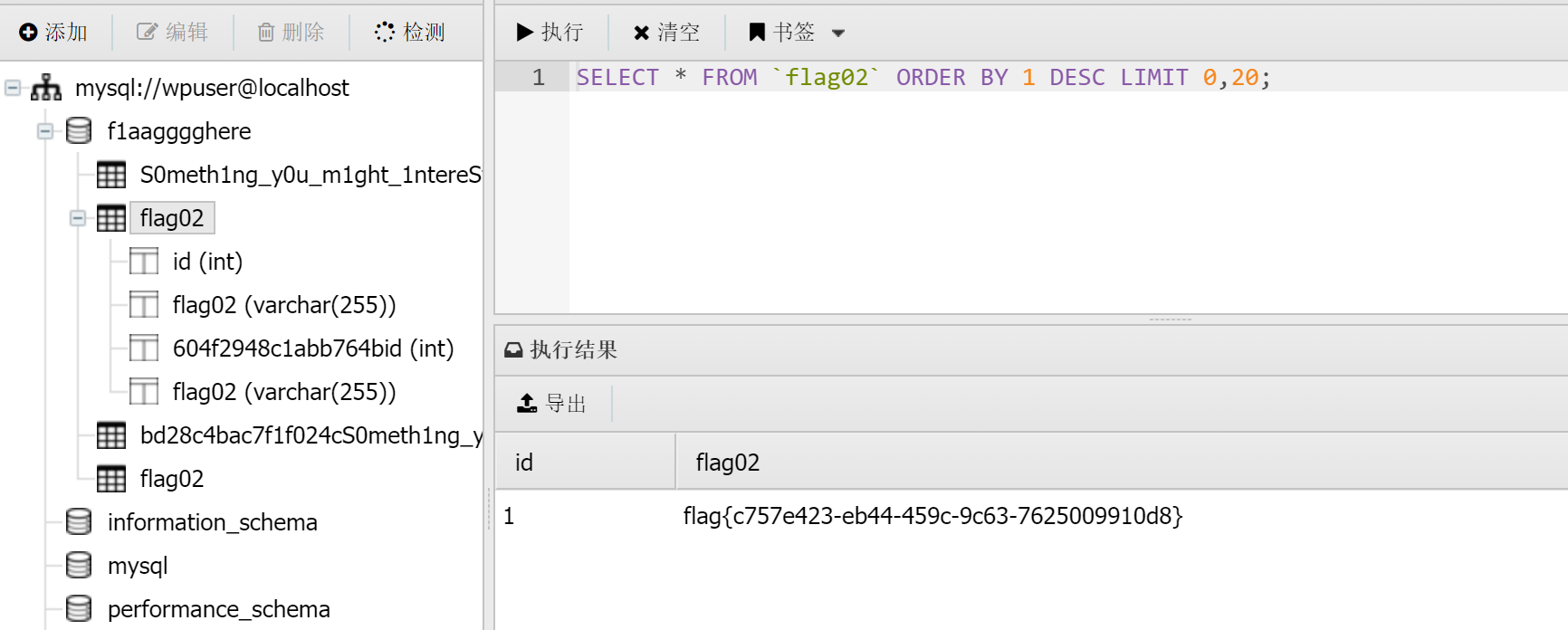Click the id (int) column icon
Image resolution: width=1568 pixels, height=630 pixels.
click(x=144, y=262)
